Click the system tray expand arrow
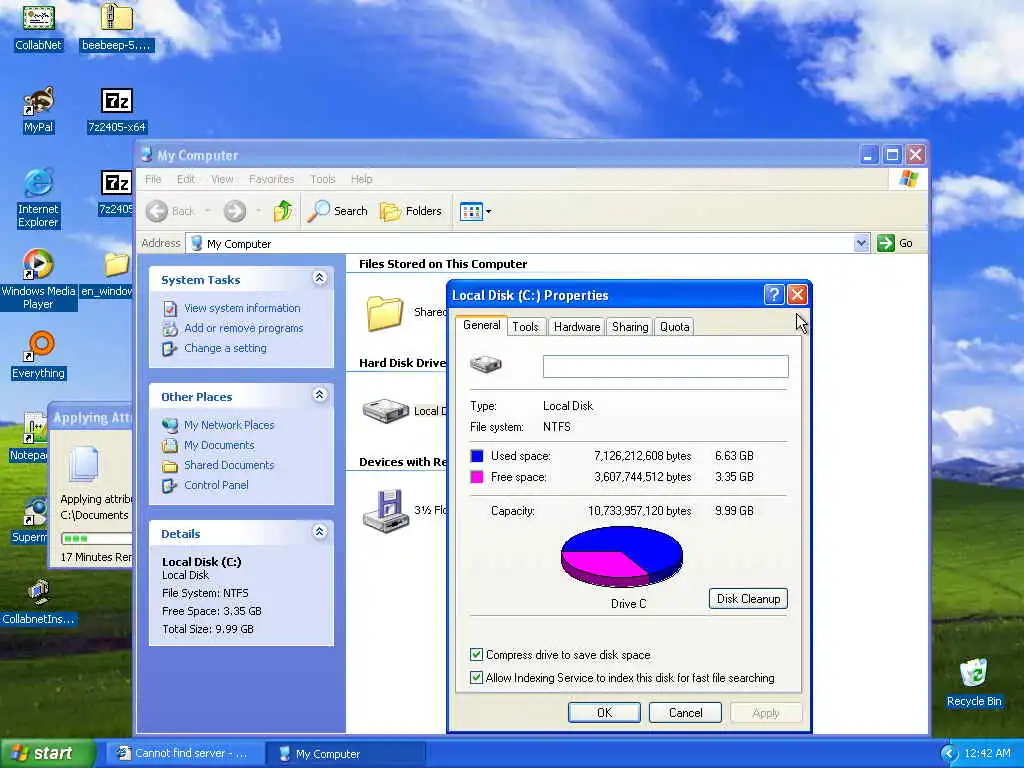 tap(949, 754)
